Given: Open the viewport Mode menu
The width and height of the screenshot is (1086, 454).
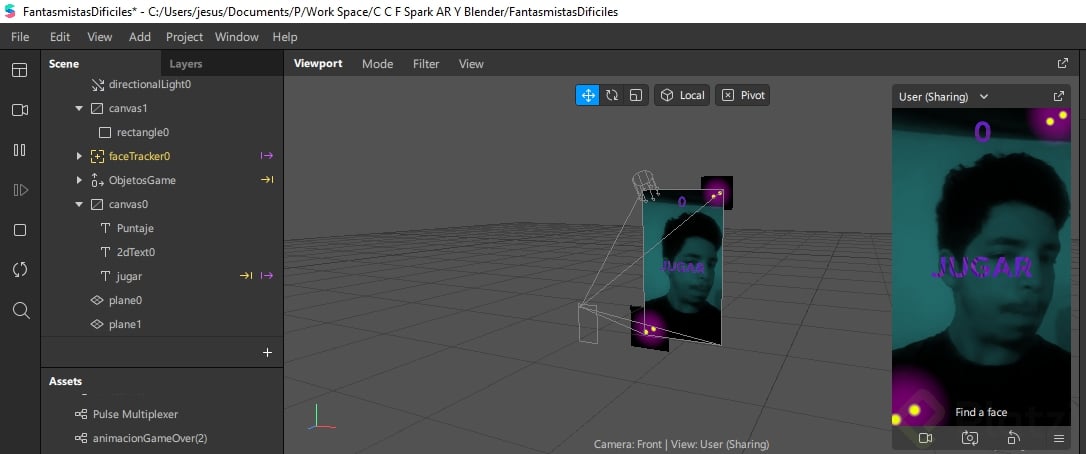Looking at the screenshot, I should point(377,64).
